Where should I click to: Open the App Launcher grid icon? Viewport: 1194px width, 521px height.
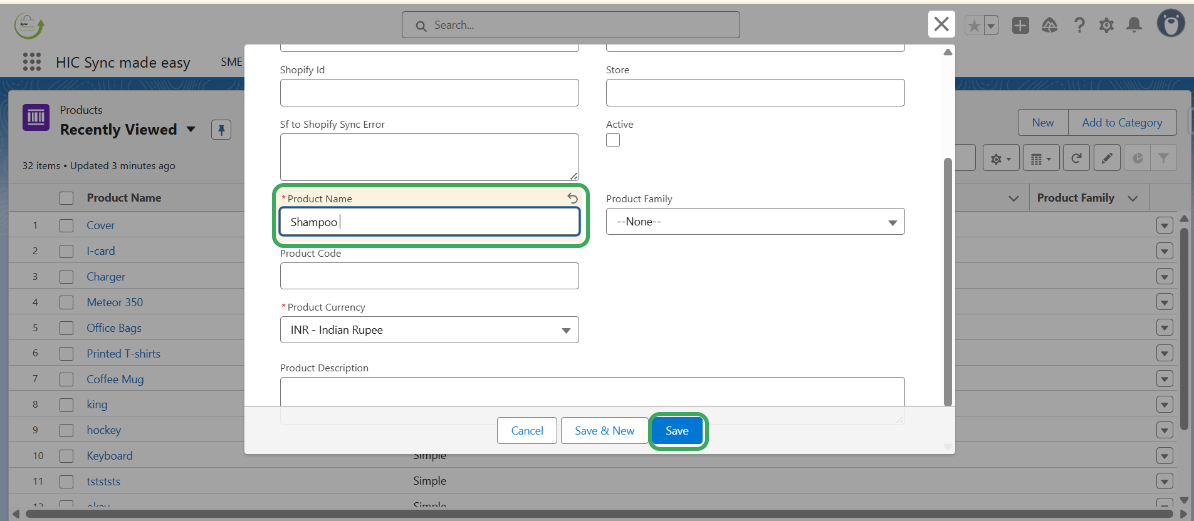tap(32, 62)
